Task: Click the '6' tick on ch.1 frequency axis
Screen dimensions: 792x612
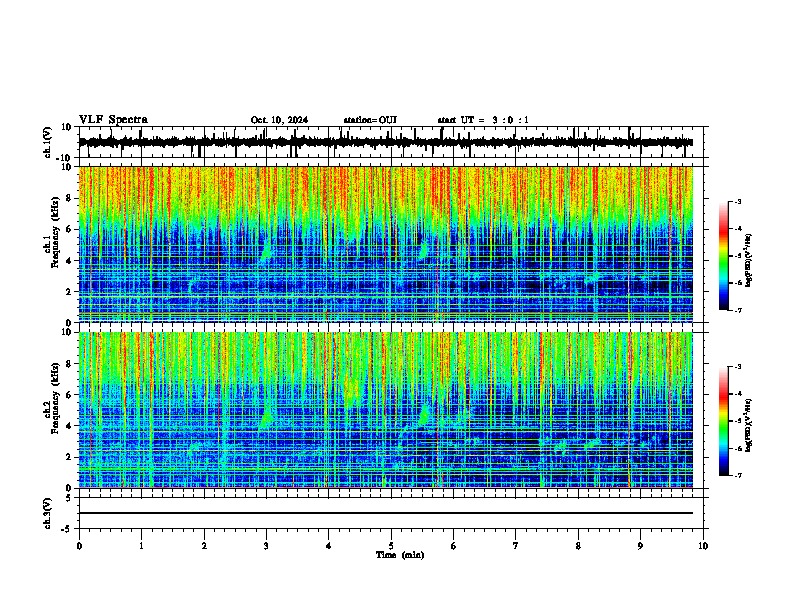Action: (69, 229)
